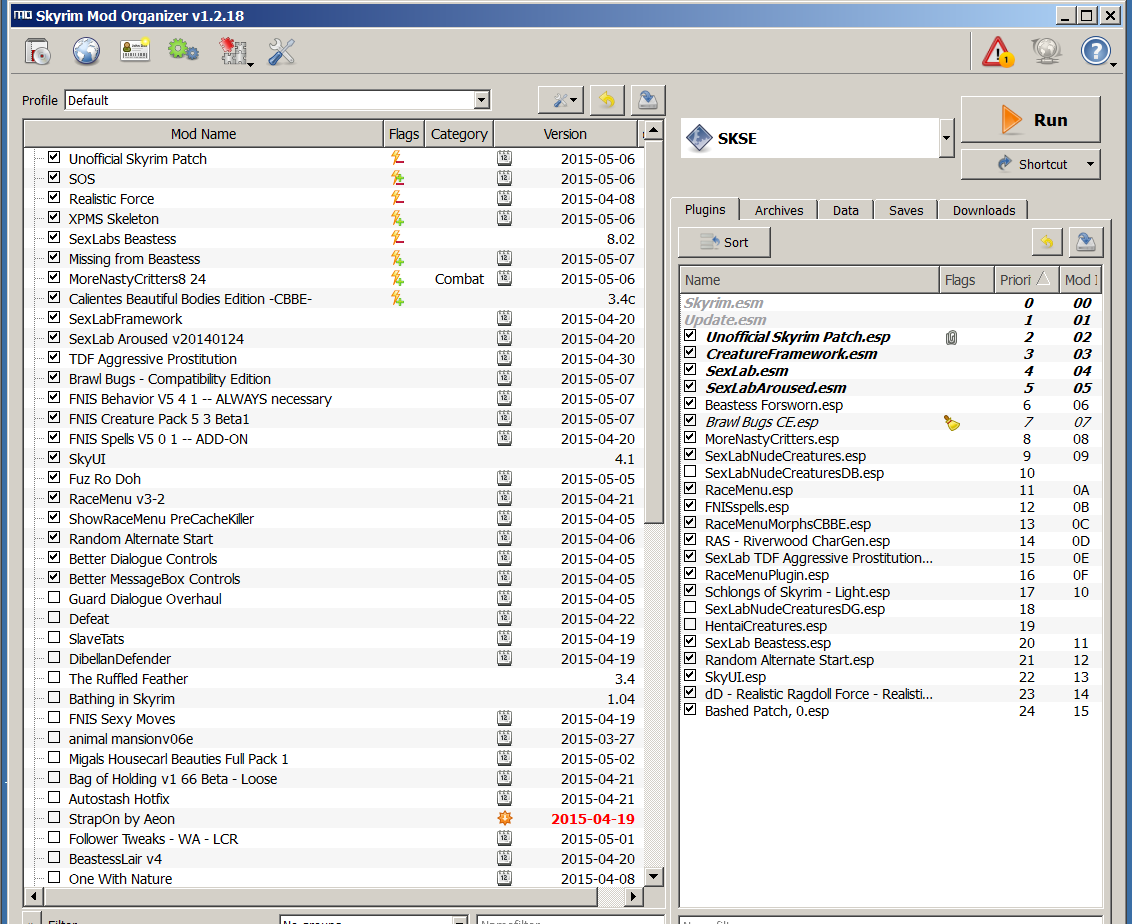Enable the HentaiCreatures.esp plugin checkbox

coord(690,625)
